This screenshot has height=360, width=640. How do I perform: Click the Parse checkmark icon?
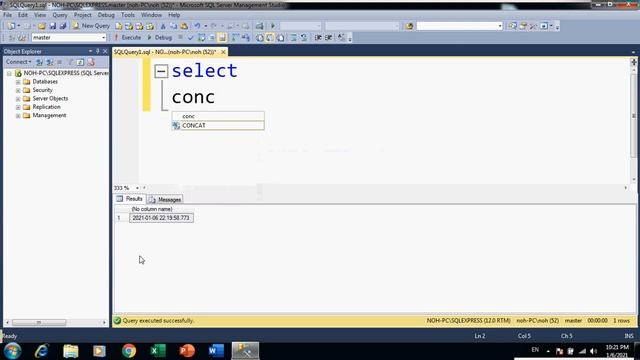click(190, 38)
